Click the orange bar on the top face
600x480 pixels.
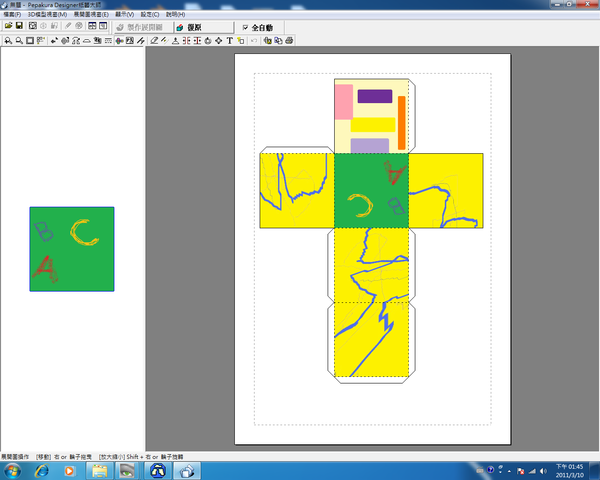401,123
